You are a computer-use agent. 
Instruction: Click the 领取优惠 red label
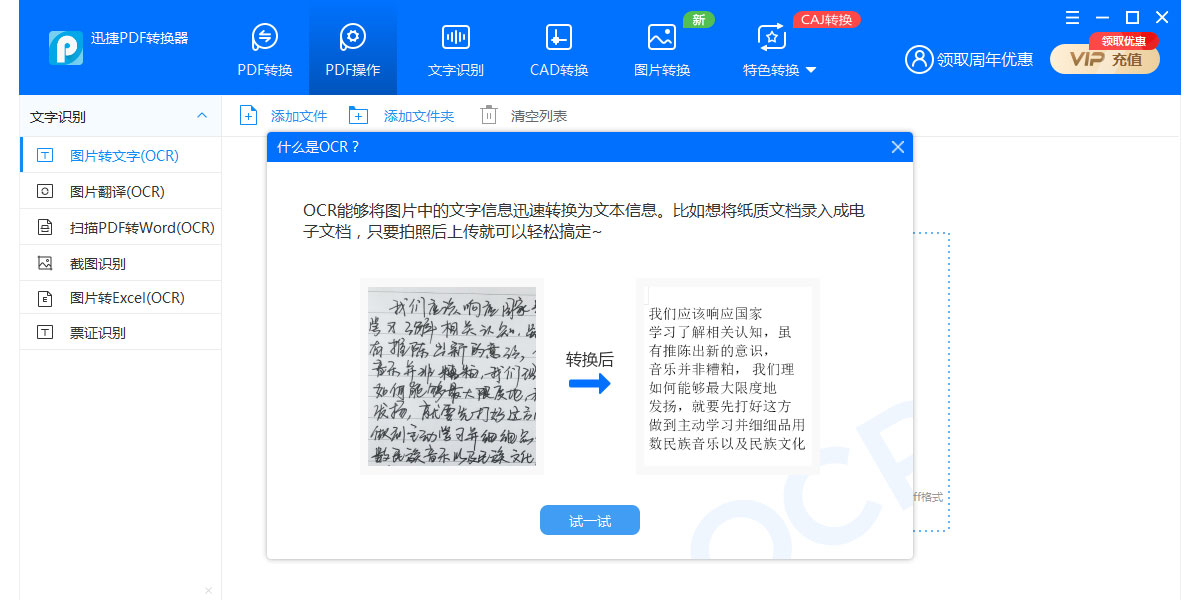coord(1124,41)
